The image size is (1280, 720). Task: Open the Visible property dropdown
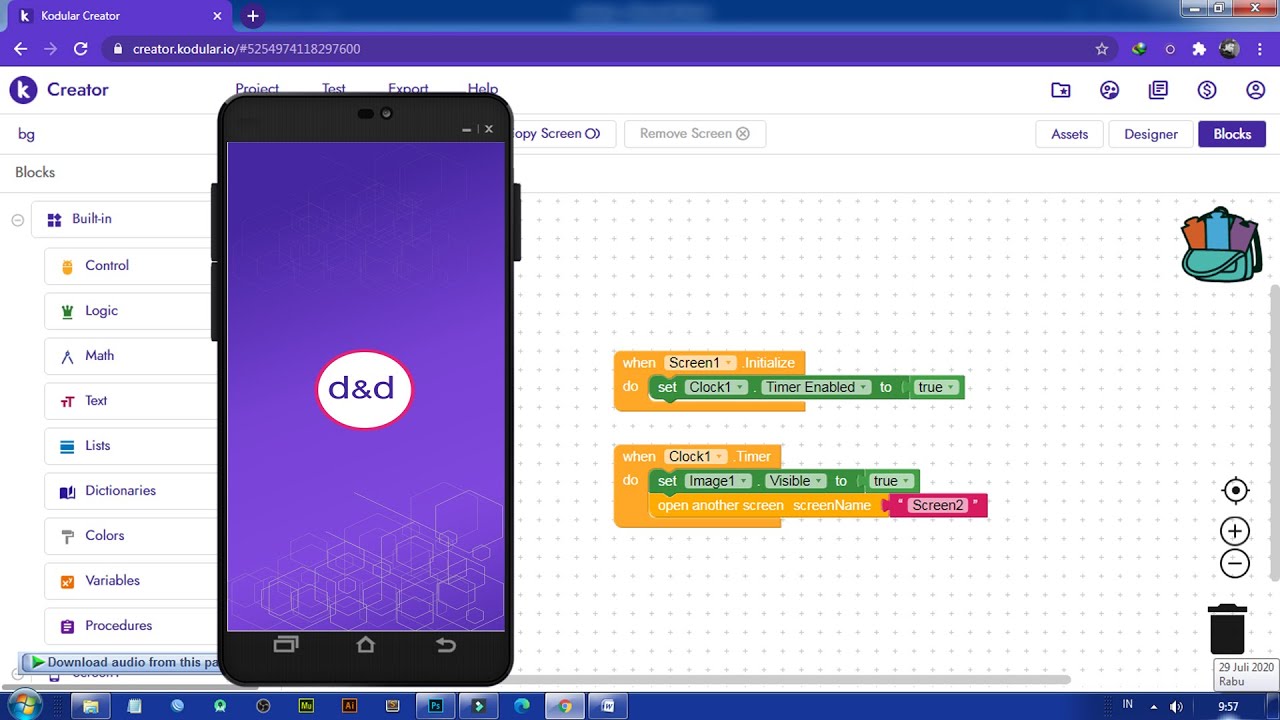click(x=795, y=481)
